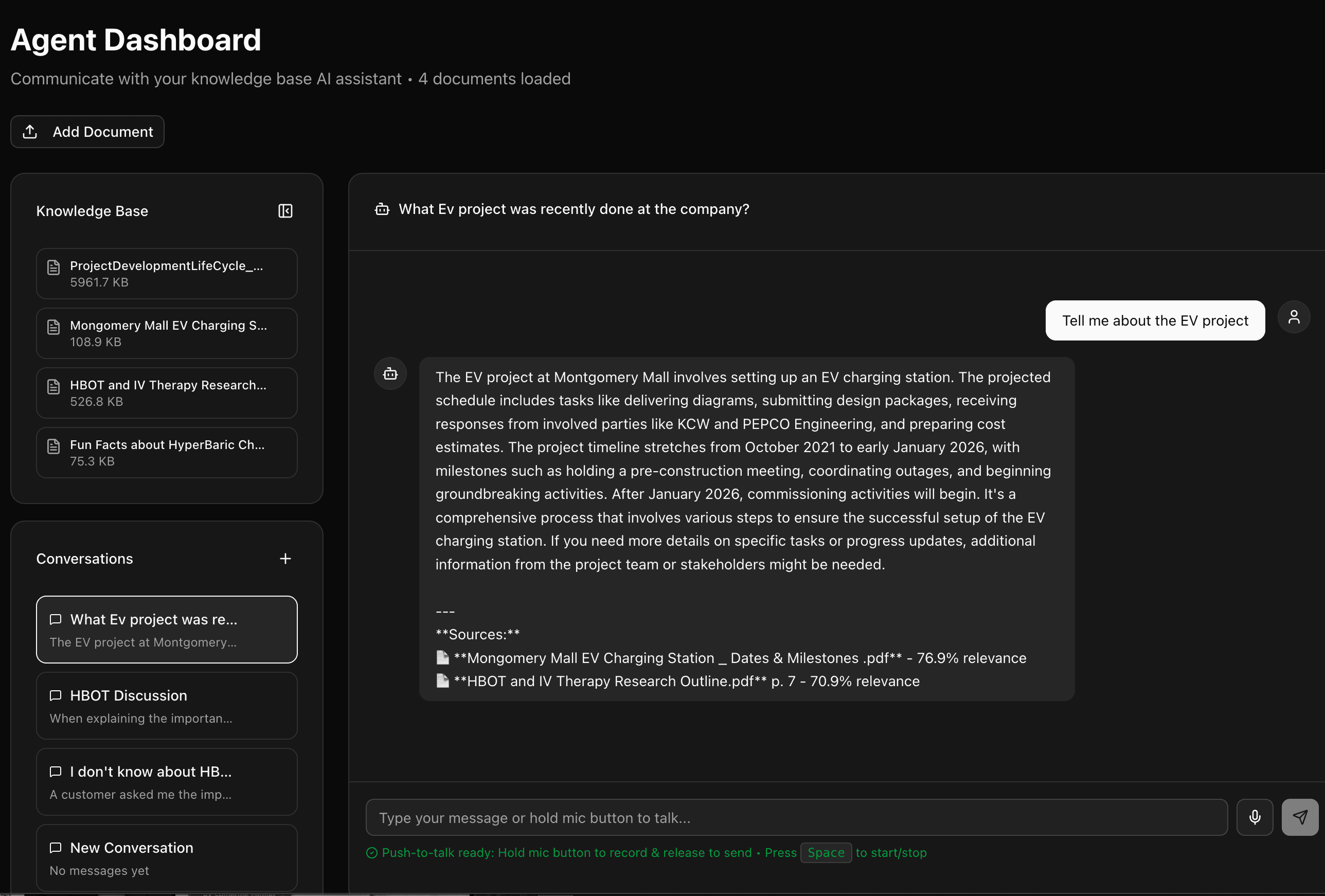Click the Space key hint badge
1325x896 pixels.
(x=826, y=853)
